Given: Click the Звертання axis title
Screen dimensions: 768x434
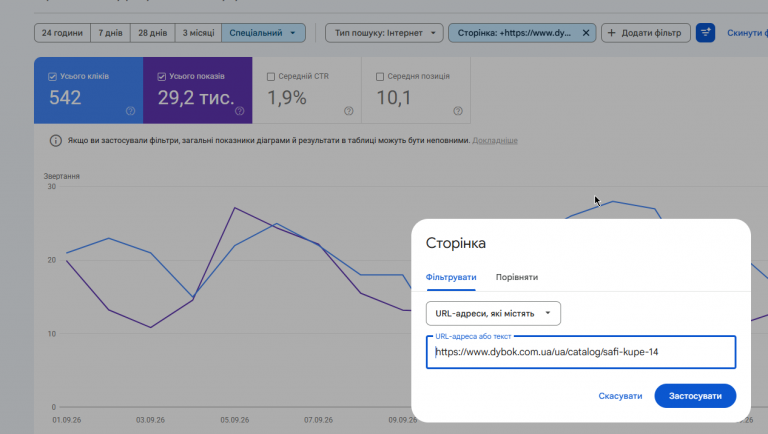Looking at the screenshot, I should tap(62, 176).
